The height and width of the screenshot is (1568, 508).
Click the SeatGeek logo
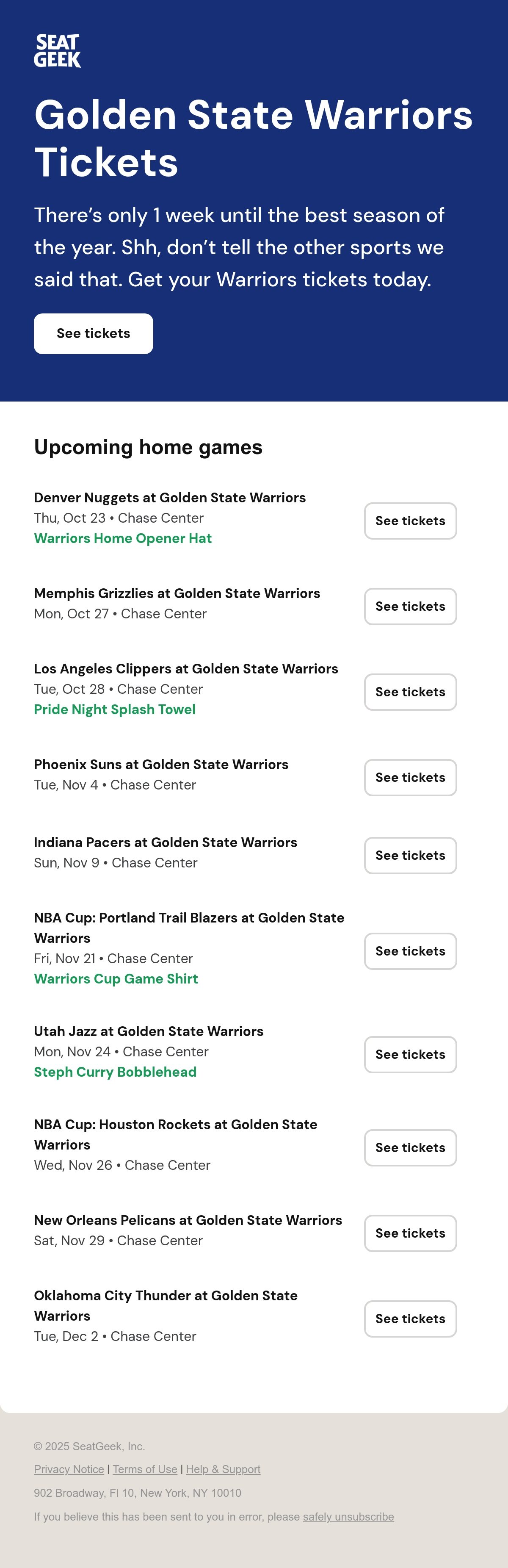point(57,50)
